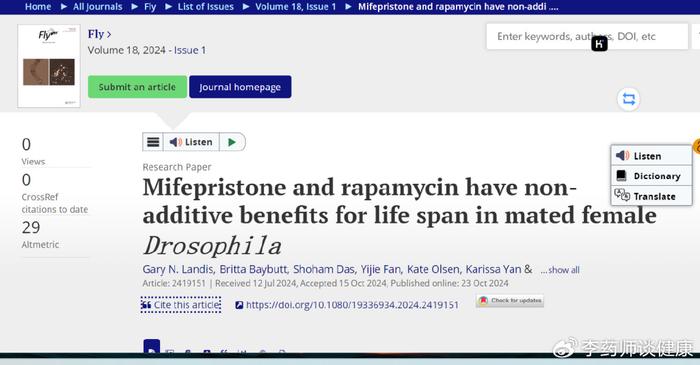Click the black H extension icon
The width and height of the screenshot is (700, 365).
click(x=599, y=44)
